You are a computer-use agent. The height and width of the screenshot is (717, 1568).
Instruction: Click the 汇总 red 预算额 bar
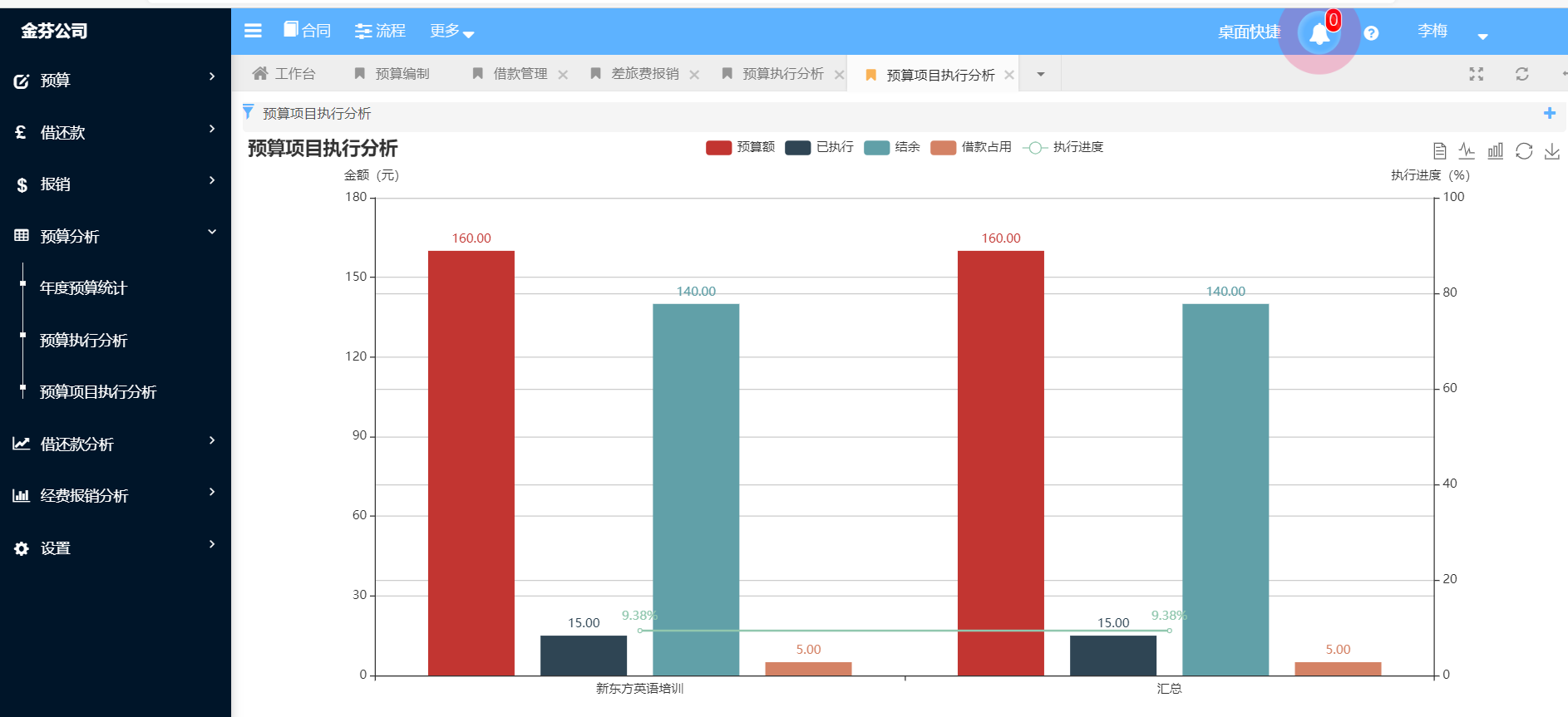pos(1001,463)
